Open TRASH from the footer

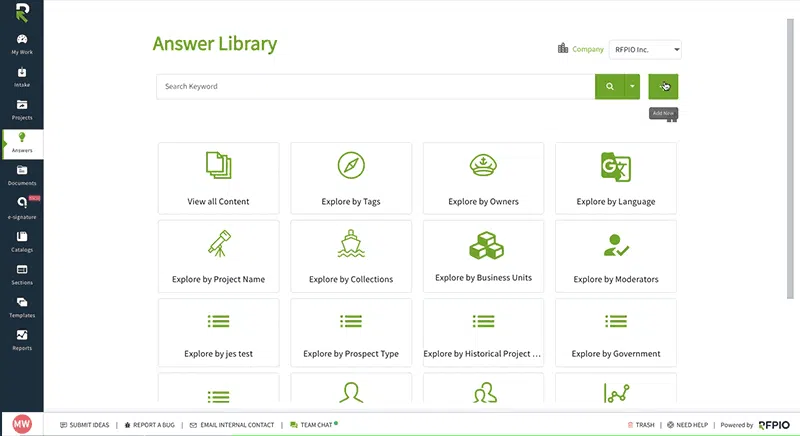(641, 425)
